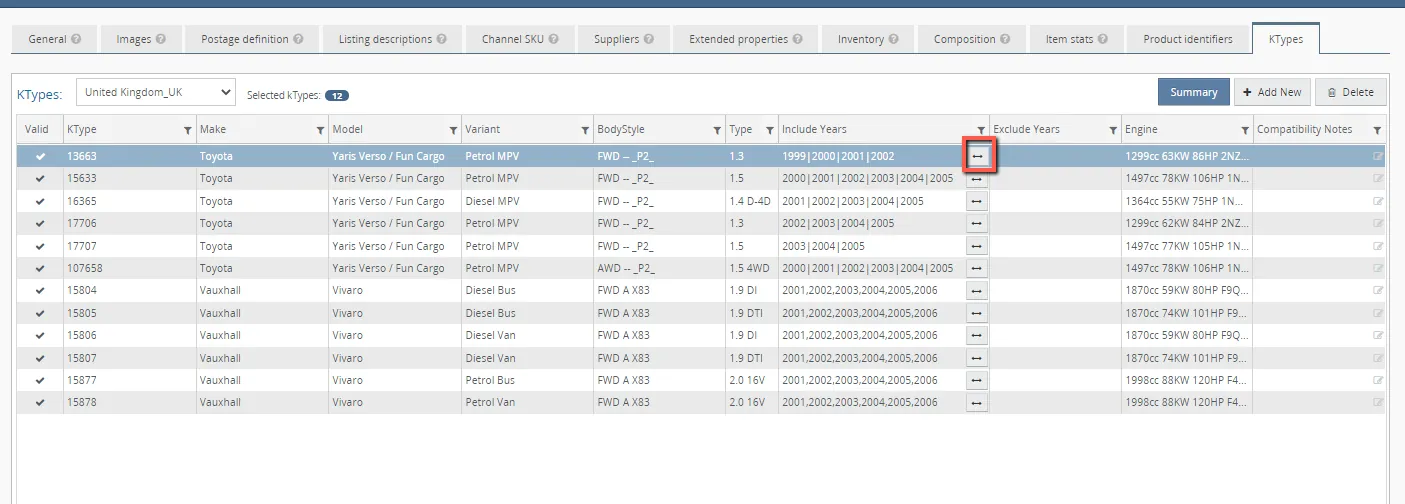Open the year range editor for KType 16365
Screen dimensions: 1405x504
click(977, 201)
